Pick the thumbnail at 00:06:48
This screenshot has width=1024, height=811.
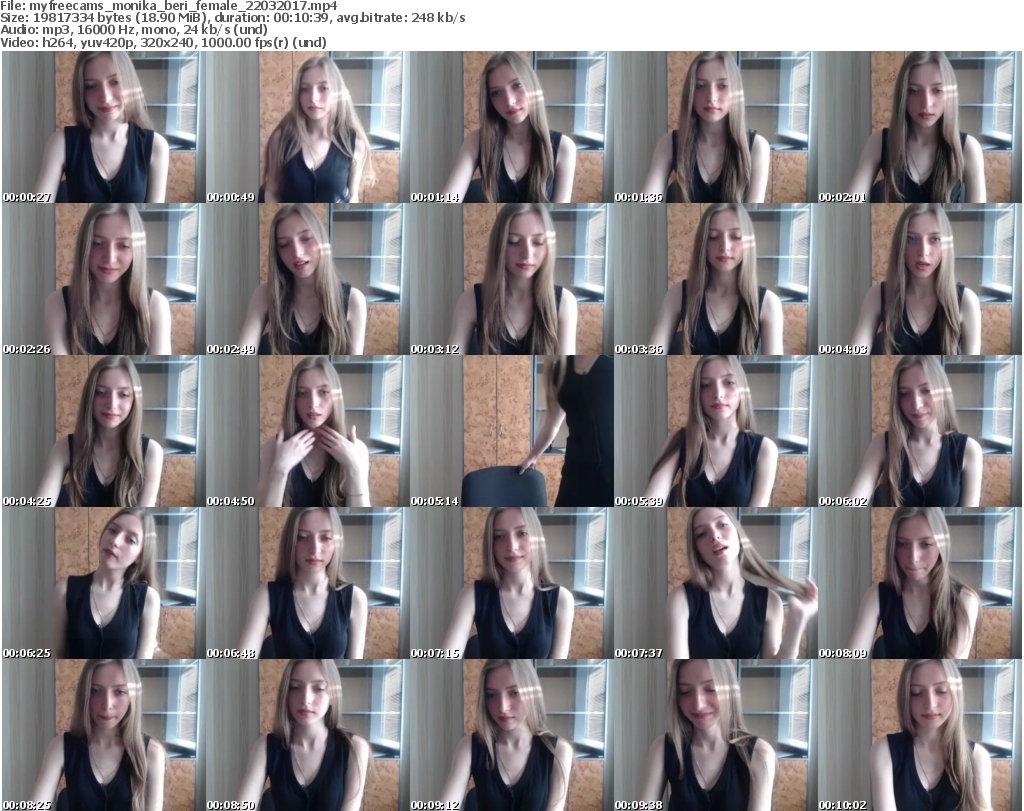pos(307,583)
